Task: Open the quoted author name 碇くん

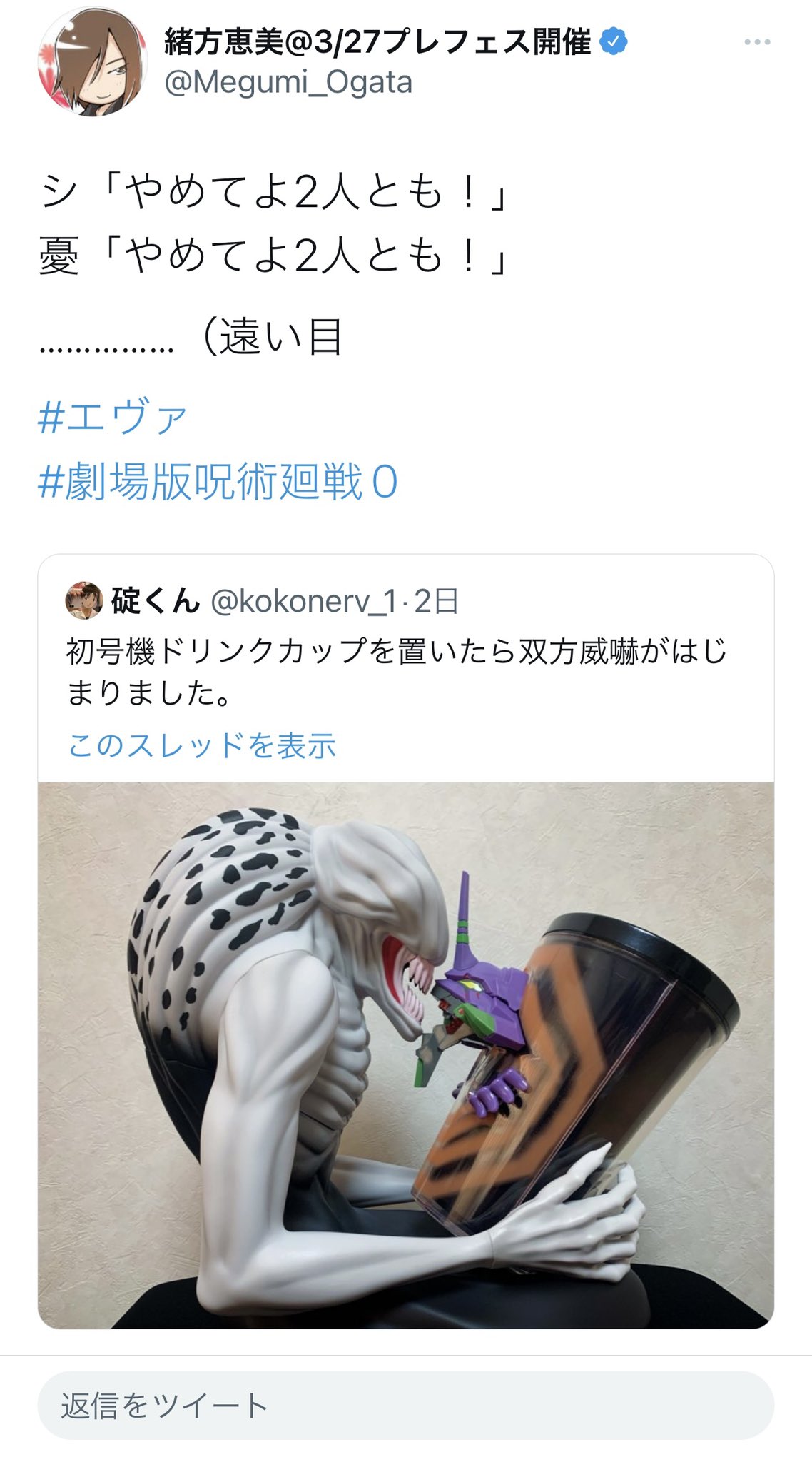Action: [x=155, y=601]
